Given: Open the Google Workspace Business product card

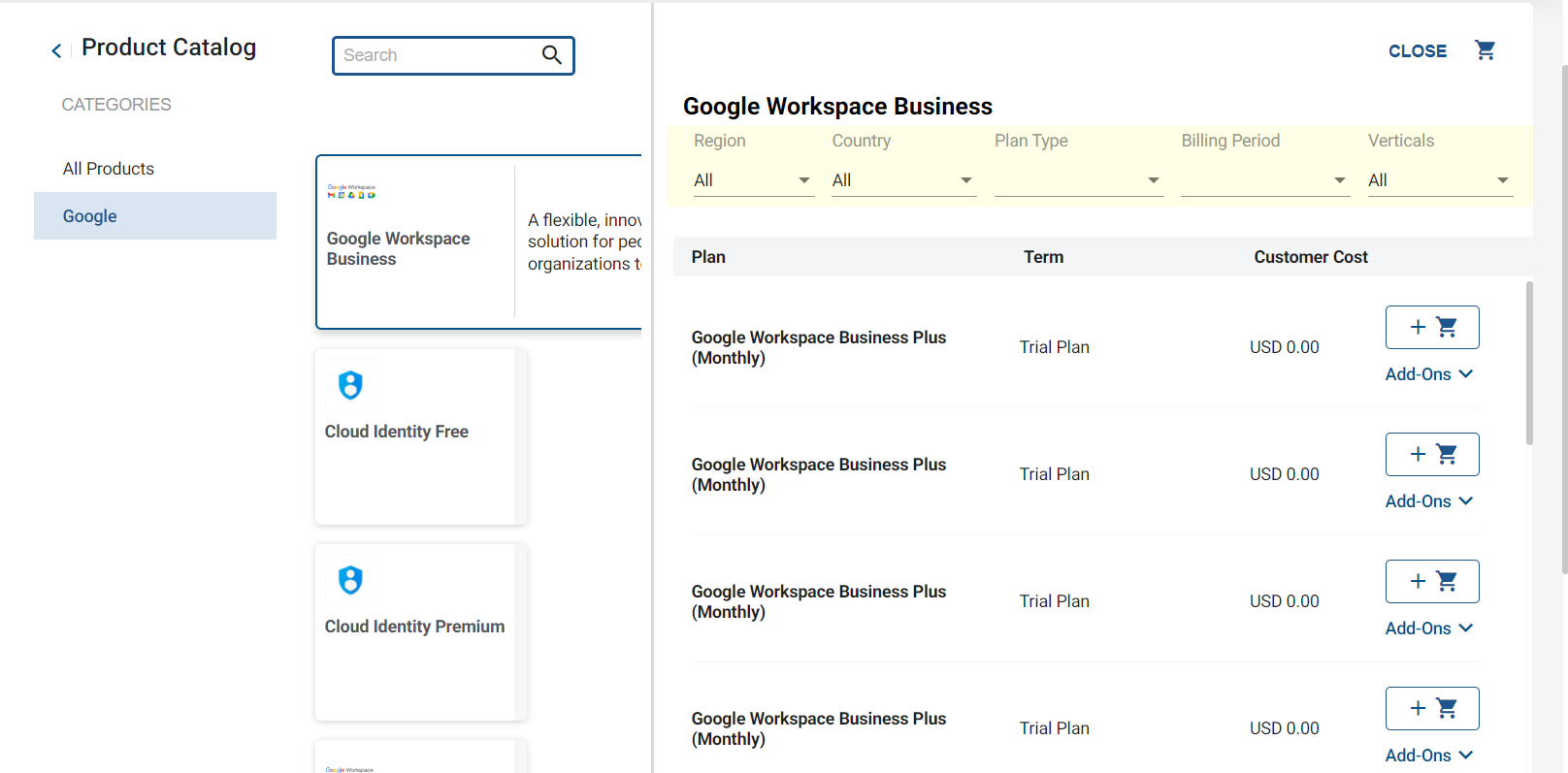Looking at the screenshot, I should pos(479,242).
